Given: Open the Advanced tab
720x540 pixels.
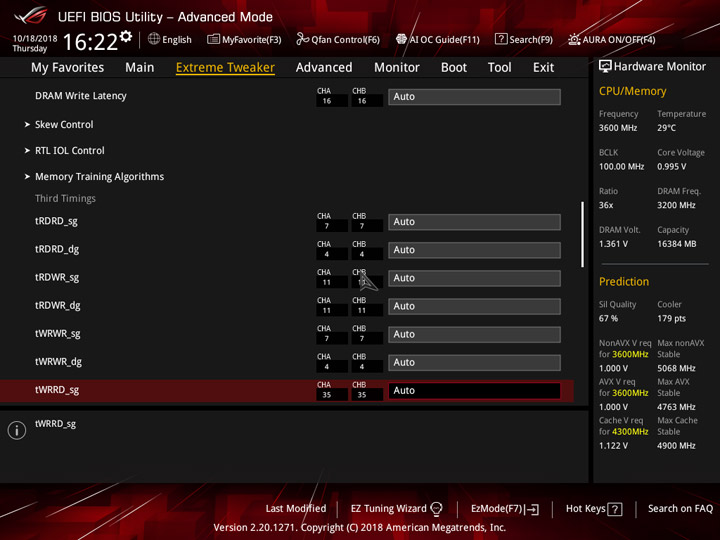Looking at the screenshot, I should 324,68.
